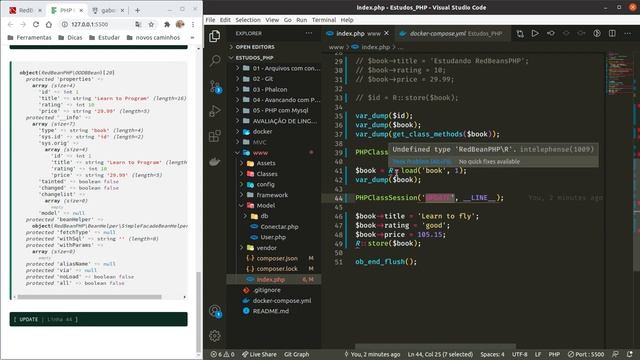Click the browser page horizontal scrollbar

(x=90, y=297)
